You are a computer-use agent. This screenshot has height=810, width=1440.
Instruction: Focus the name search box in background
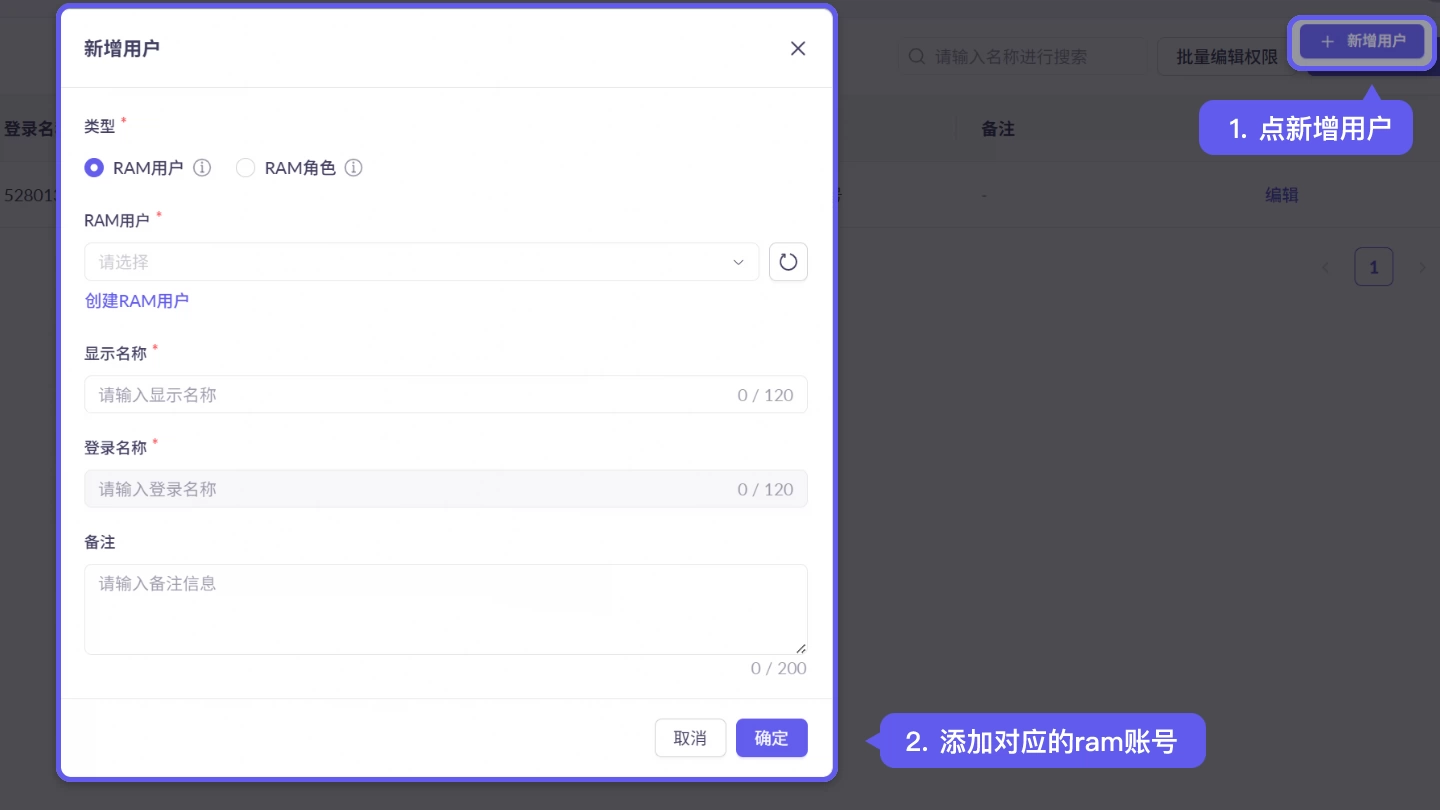click(1022, 57)
